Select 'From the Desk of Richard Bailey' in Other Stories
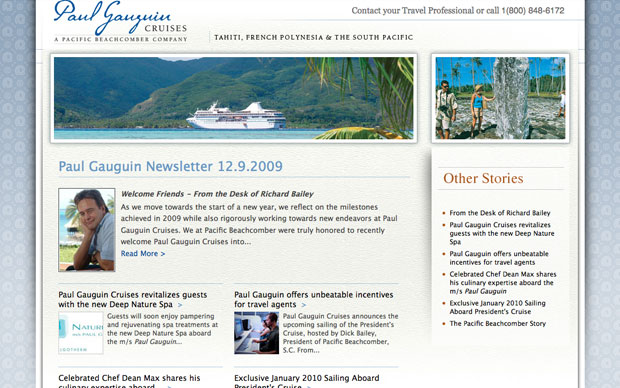This screenshot has width=620, height=388. (500, 213)
